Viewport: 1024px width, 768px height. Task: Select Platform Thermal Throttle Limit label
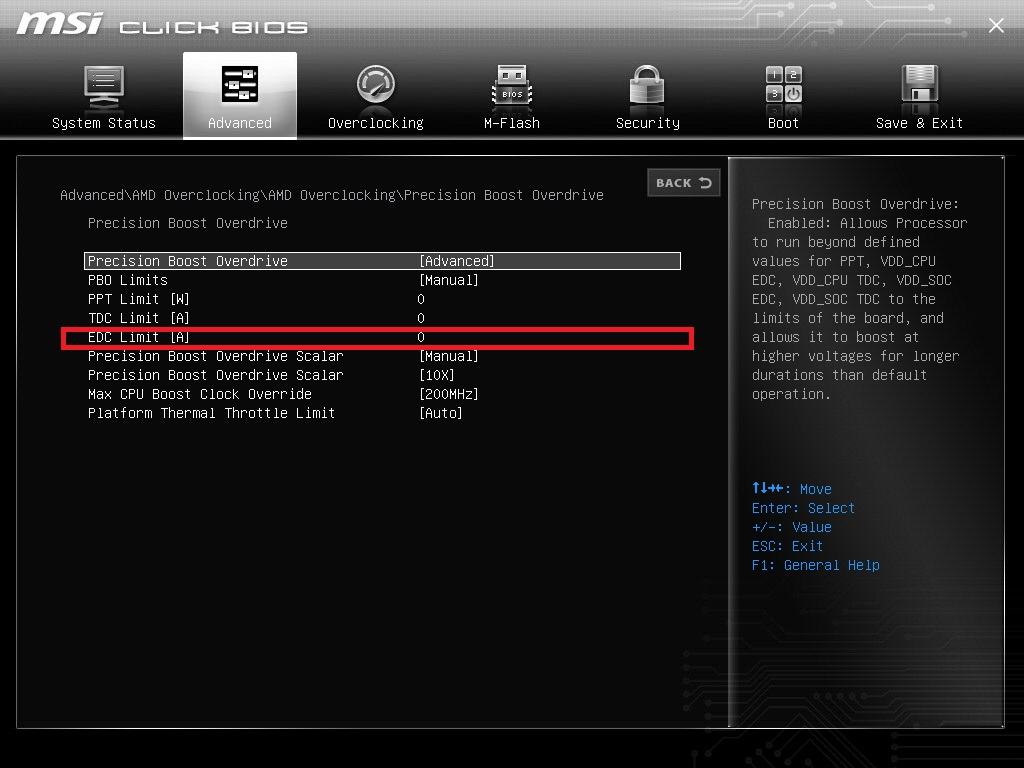[x=211, y=413]
